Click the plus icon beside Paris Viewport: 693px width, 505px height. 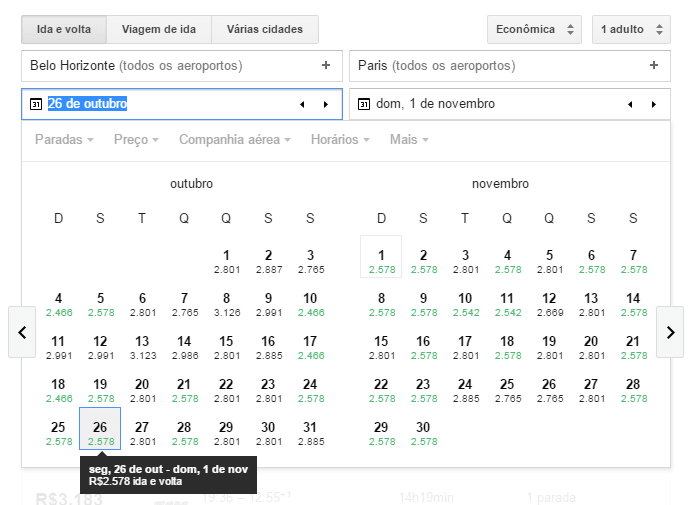tap(654, 66)
